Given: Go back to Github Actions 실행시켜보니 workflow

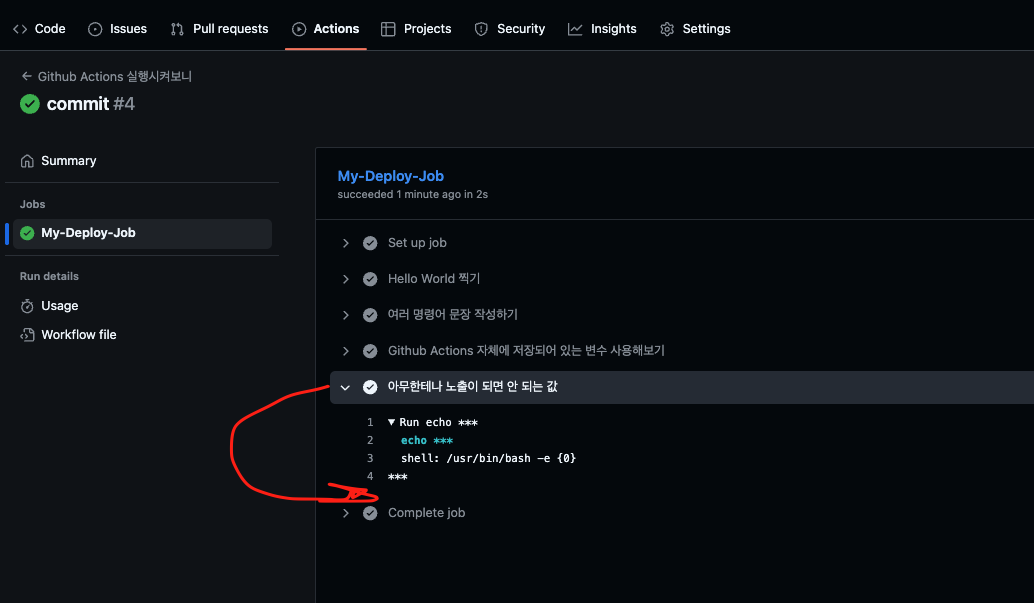Looking at the screenshot, I should pyautogui.click(x=114, y=77).
